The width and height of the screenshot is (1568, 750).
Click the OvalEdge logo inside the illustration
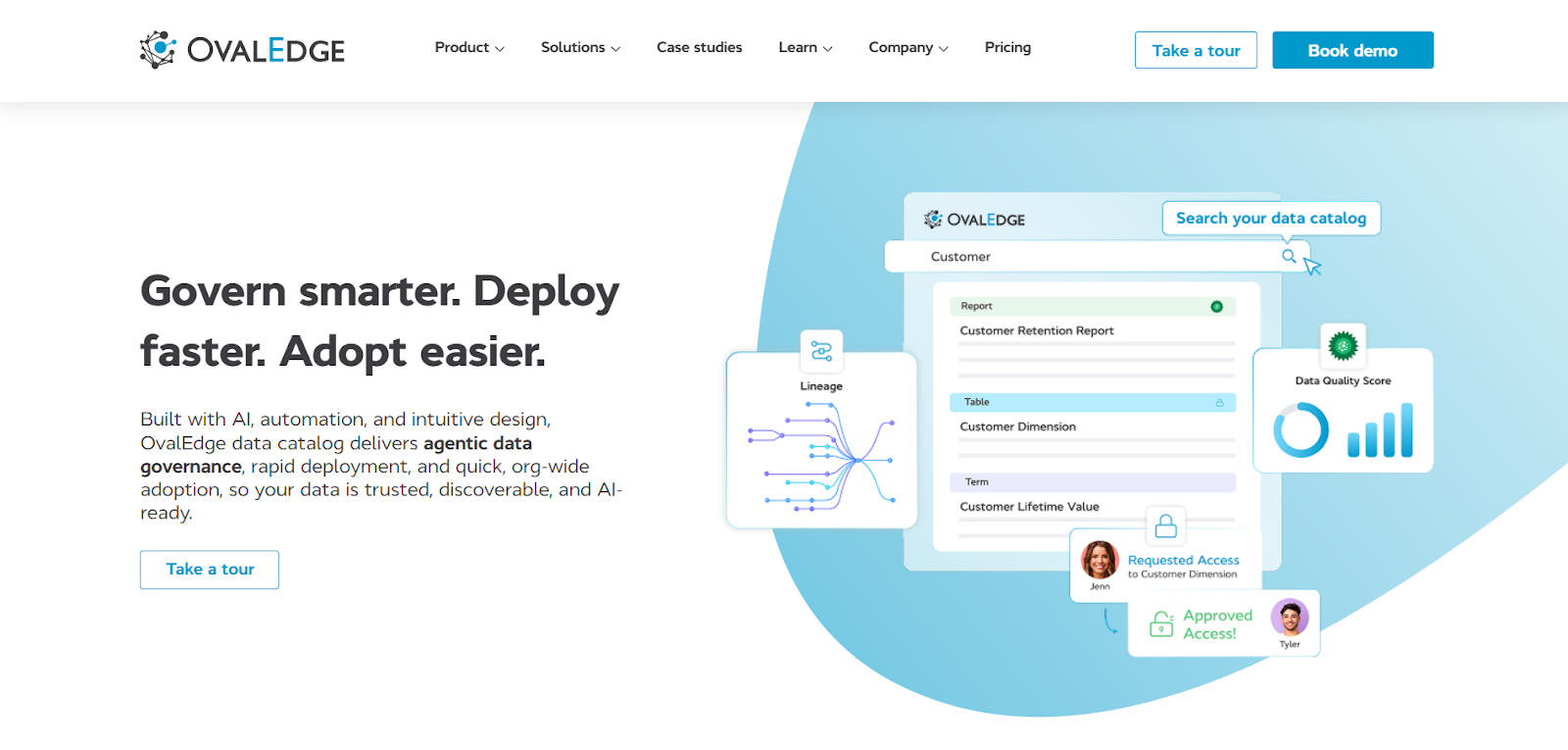pos(974,220)
